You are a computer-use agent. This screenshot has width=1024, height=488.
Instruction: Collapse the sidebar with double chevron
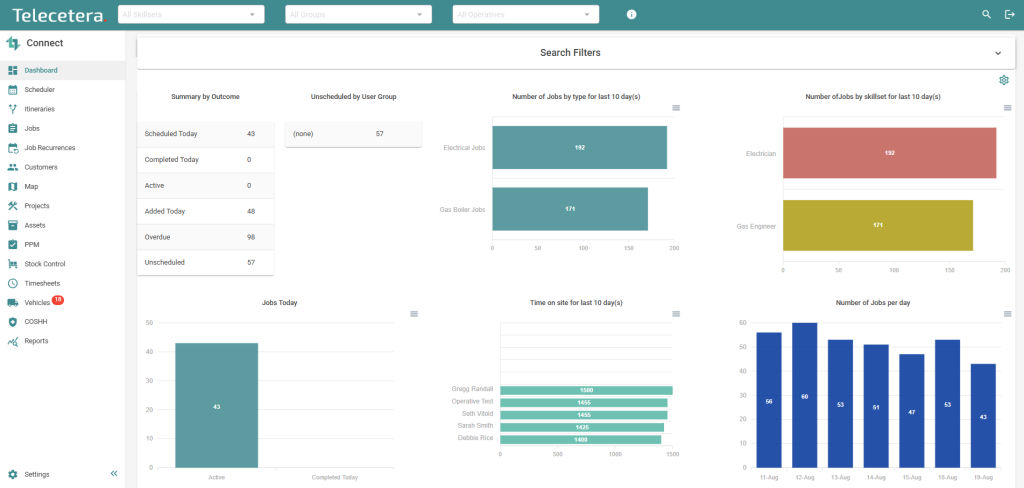pyautogui.click(x=114, y=474)
